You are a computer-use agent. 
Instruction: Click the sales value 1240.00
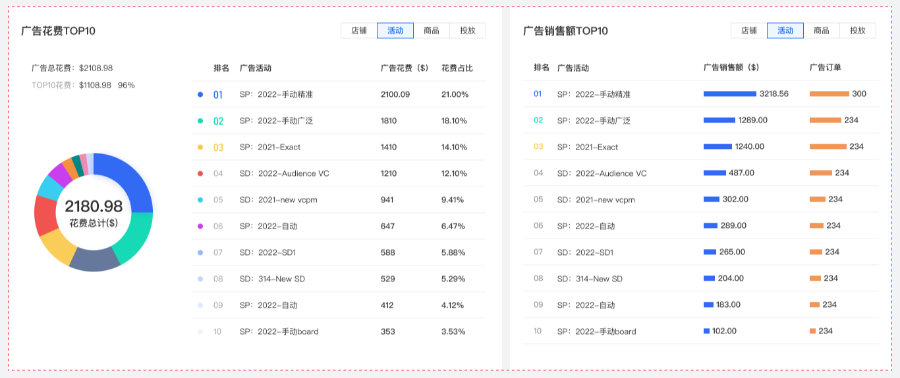[x=750, y=146]
